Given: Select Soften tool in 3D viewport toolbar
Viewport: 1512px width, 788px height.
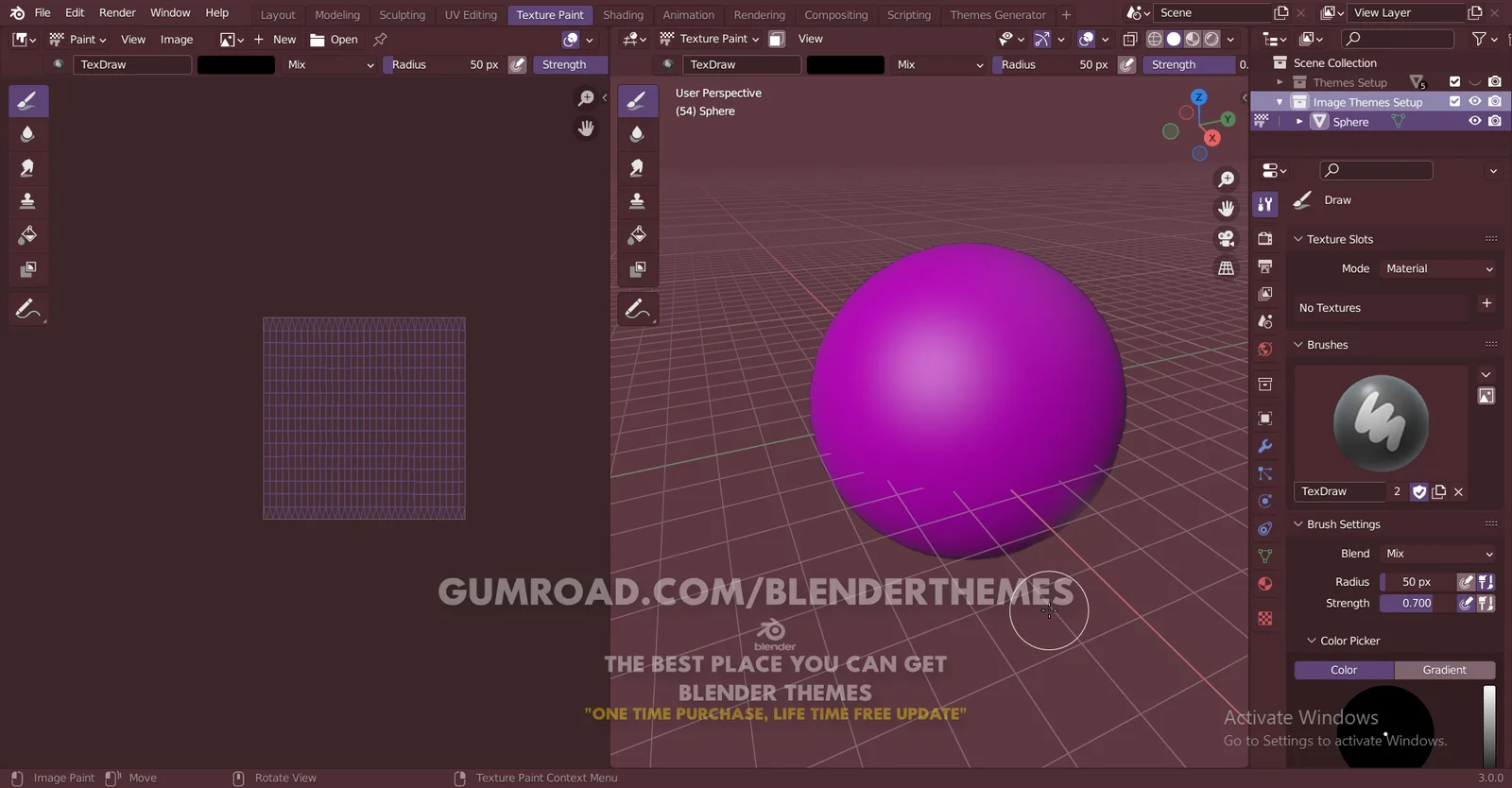Looking at the screenshot, I should (638, 134).
